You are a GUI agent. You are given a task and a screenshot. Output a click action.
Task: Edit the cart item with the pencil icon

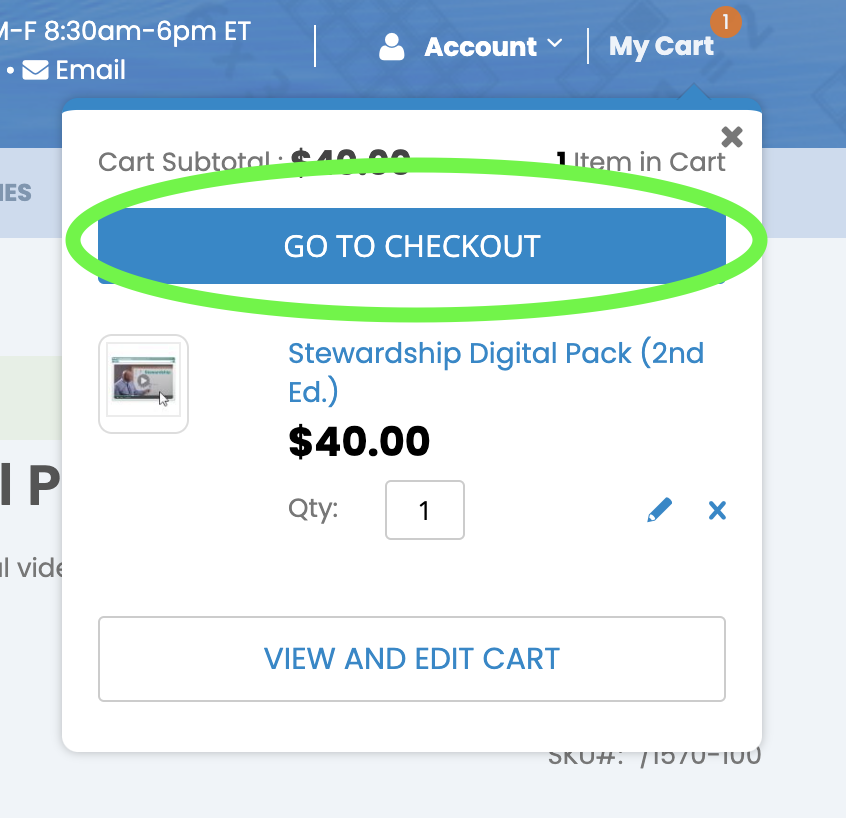point(659,511)
